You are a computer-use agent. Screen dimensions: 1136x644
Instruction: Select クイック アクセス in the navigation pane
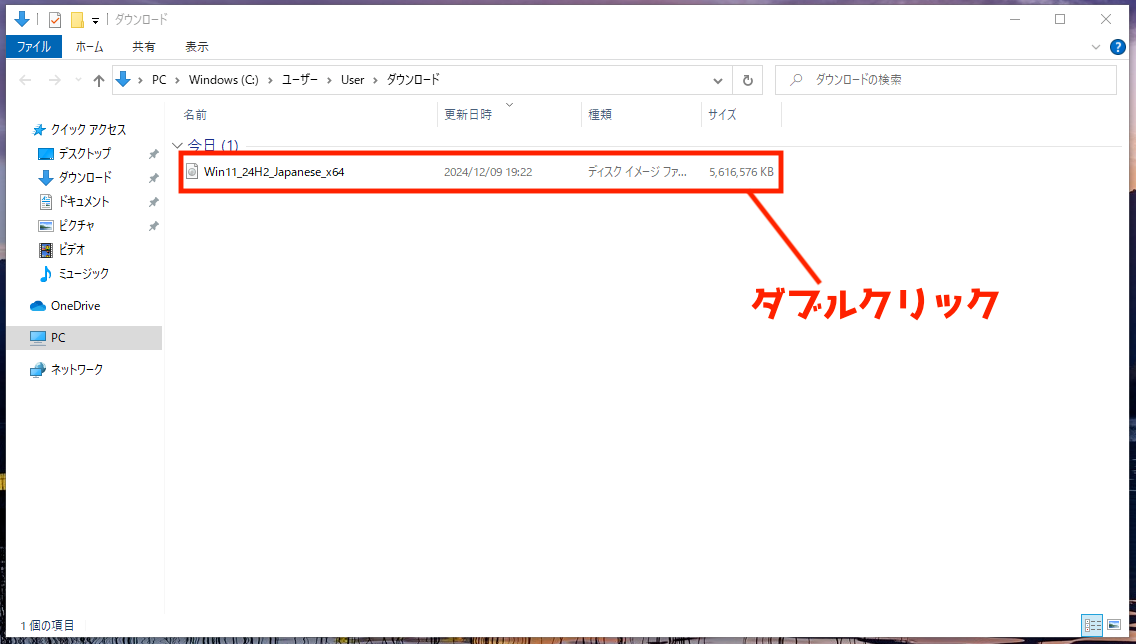click(x=88, y=130)
